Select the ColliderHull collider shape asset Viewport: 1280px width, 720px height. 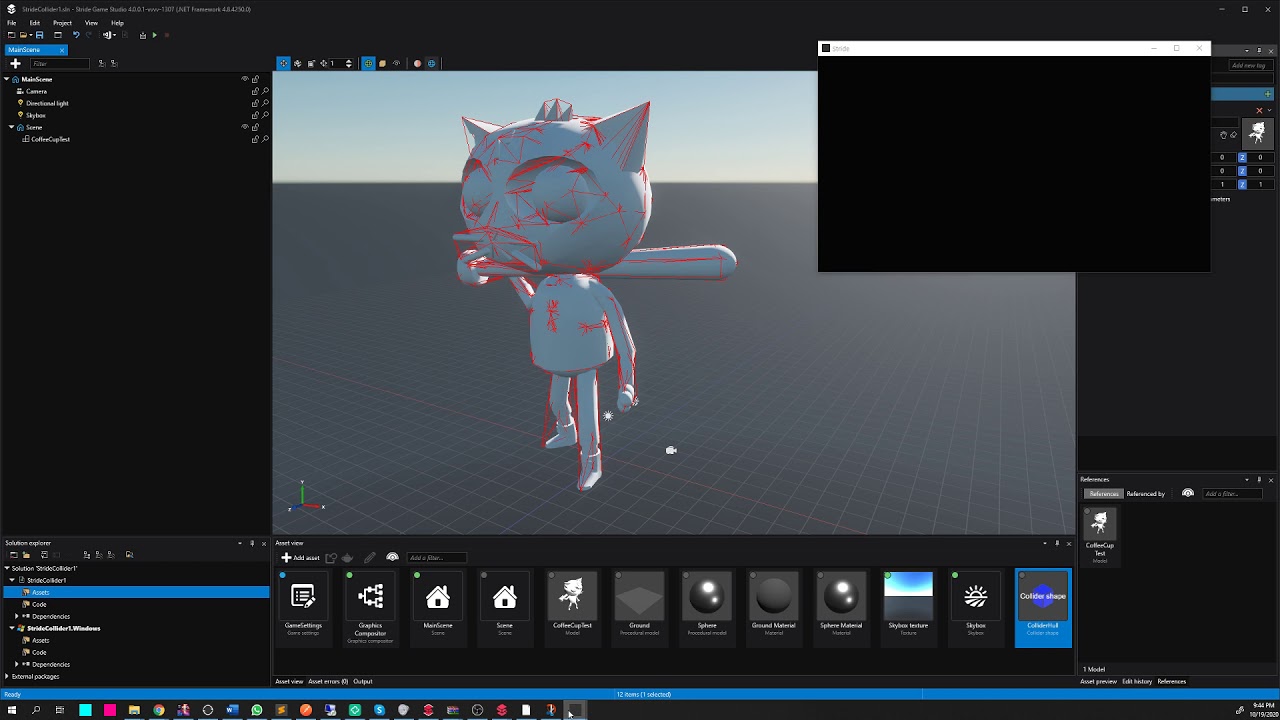1043,608
